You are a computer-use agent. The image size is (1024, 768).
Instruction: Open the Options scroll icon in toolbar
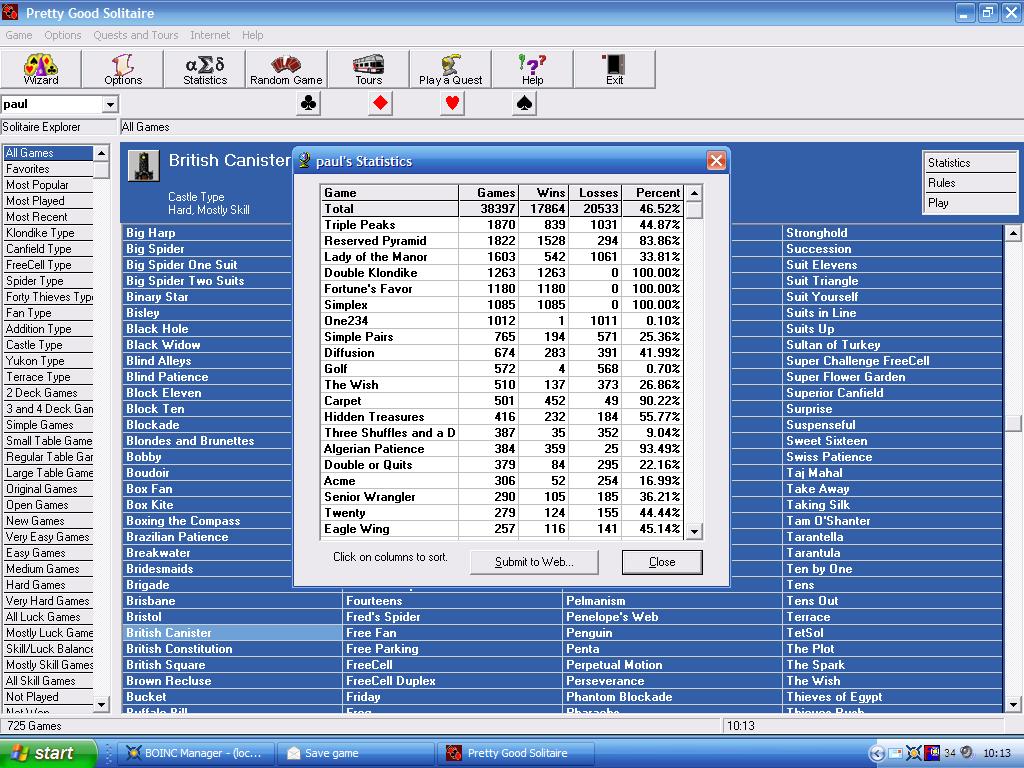(x=123, y=69)
